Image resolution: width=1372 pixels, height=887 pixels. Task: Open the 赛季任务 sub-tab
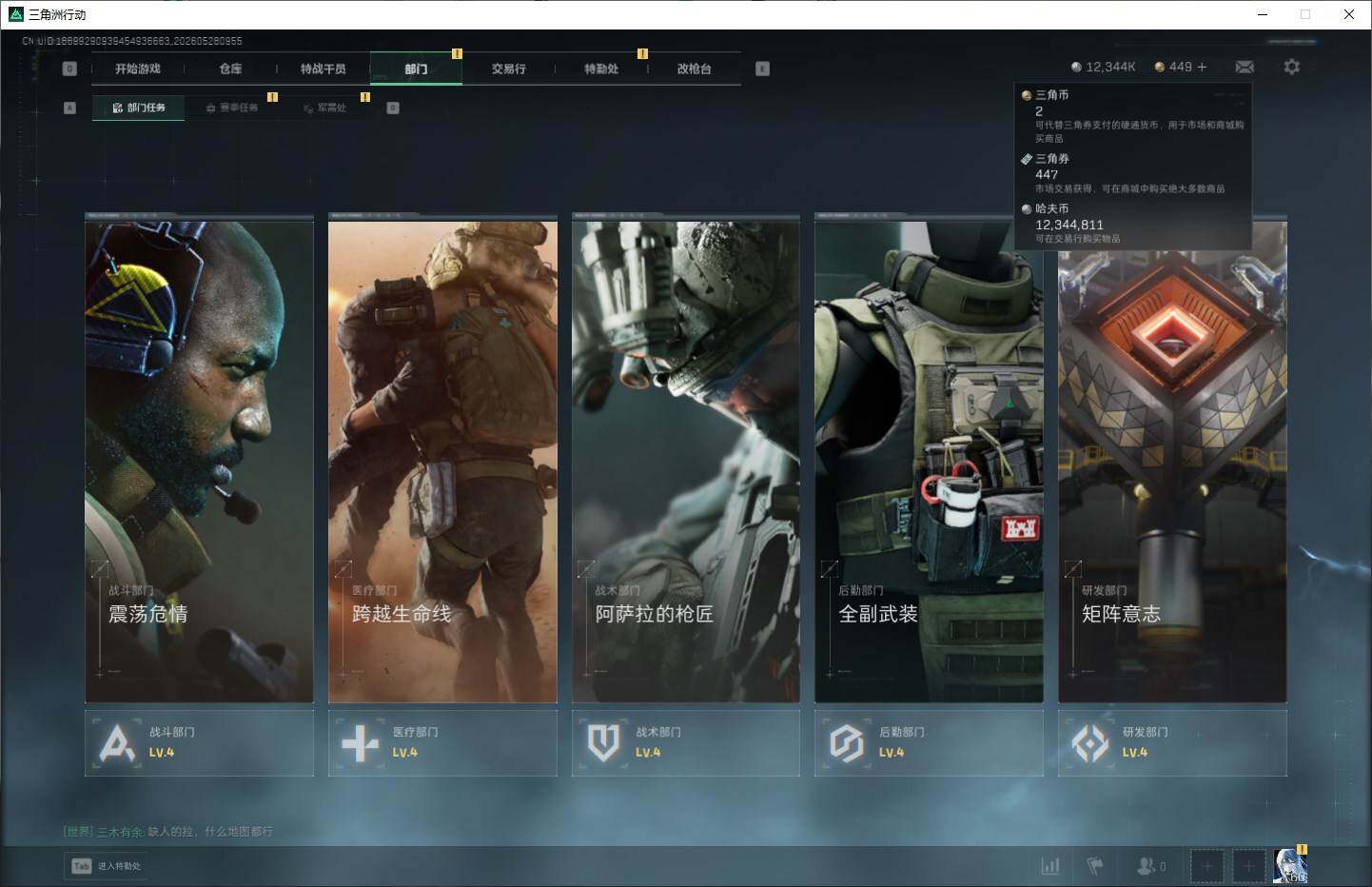click(232, 108)
